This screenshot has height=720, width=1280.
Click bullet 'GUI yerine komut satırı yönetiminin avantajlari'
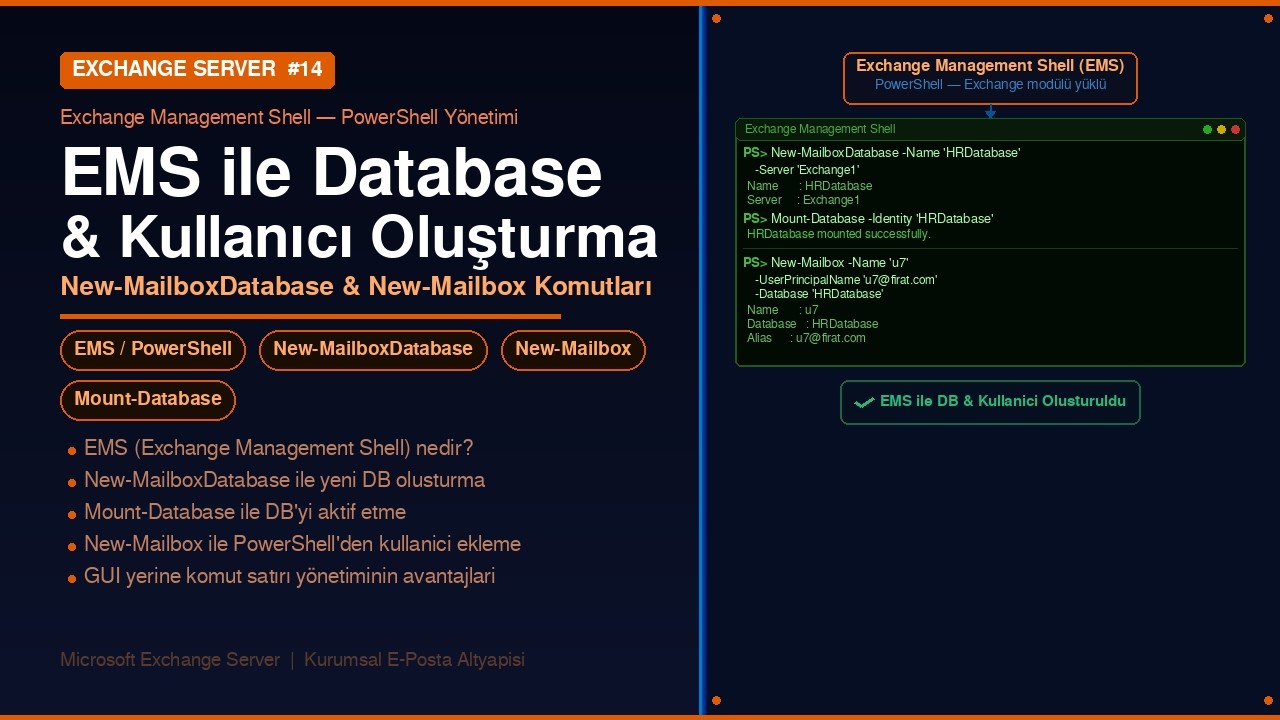pos(289,576)
